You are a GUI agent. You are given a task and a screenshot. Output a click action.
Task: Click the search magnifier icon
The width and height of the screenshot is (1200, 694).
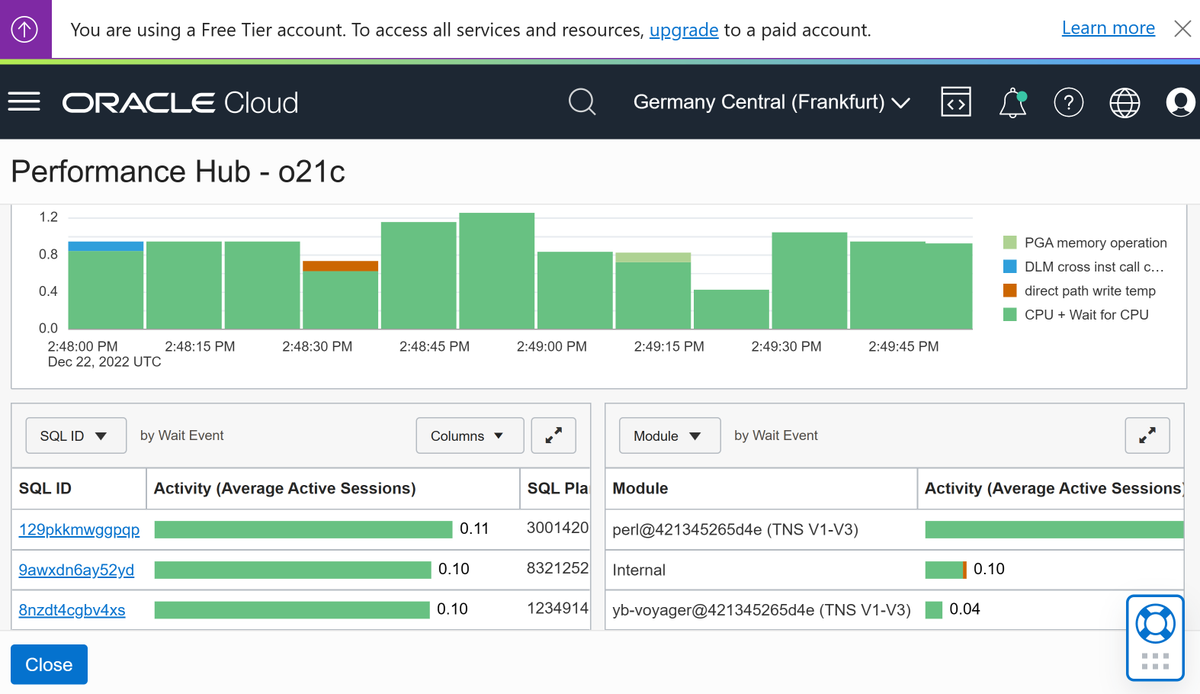[x=582, y=102]
